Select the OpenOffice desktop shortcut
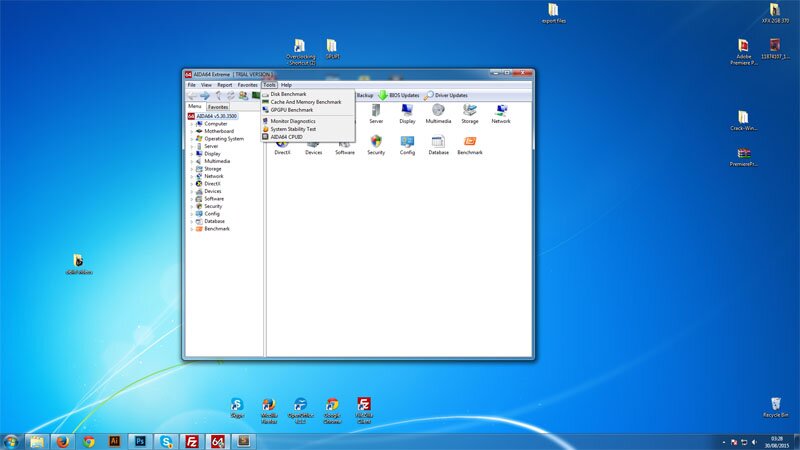 (x=301, y=410)
